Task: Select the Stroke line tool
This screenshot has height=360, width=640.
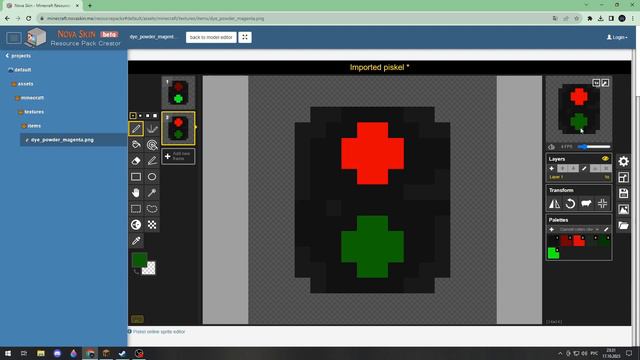Action: 152,161
